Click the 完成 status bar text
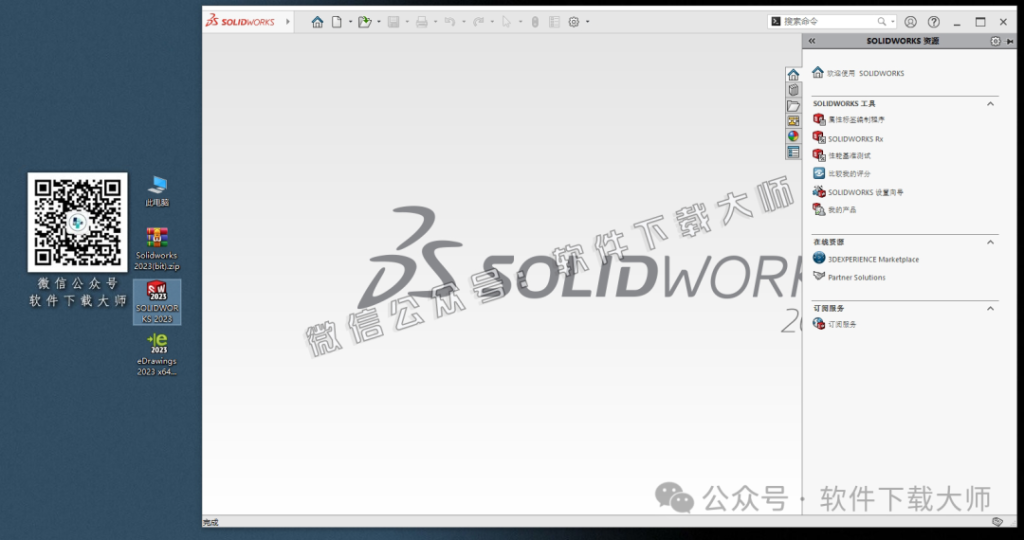The height and width of the screenshot is (540, 1024). (210, 522)
